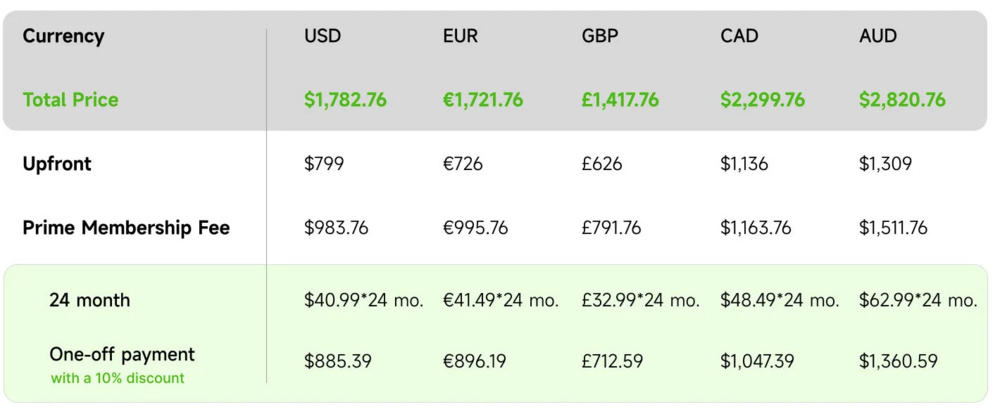The width and height of the screenshot is (1000, 416).
Task: Select the EUR column header
Action: tap(460, 36)
